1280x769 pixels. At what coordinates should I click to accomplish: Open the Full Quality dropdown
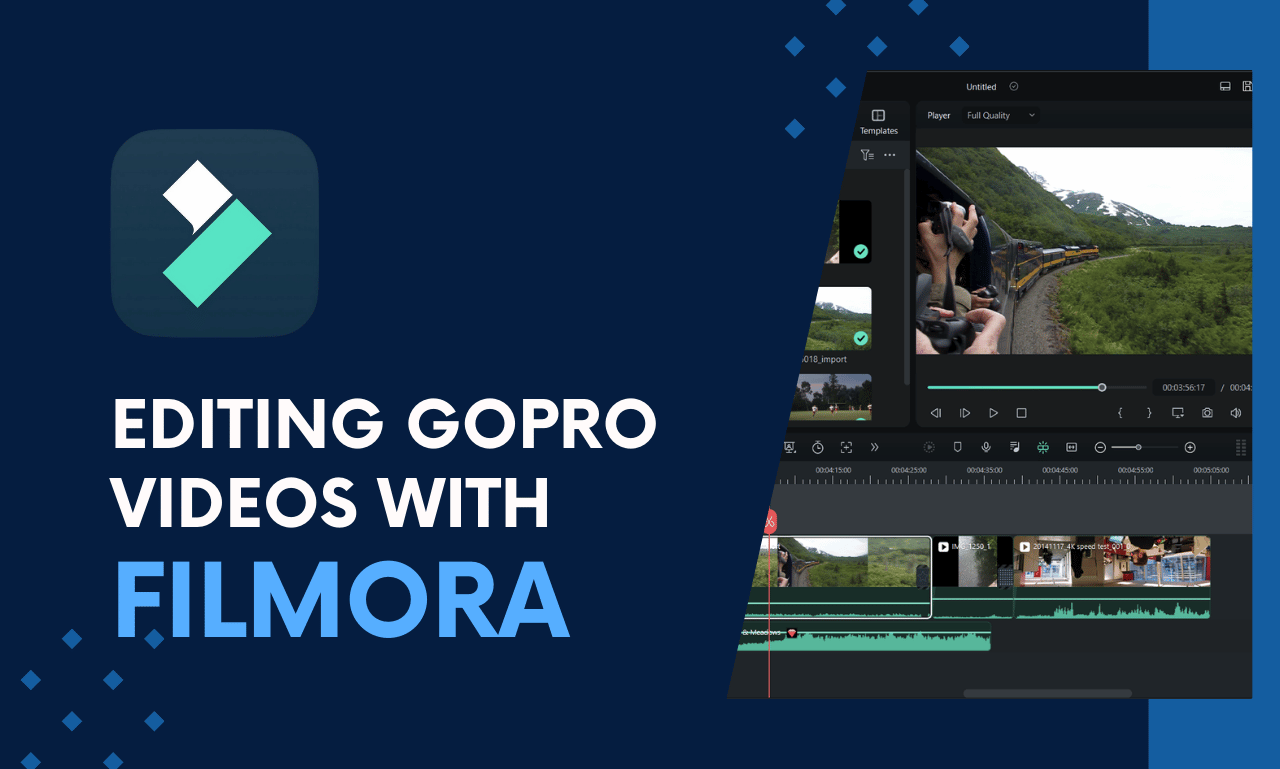tap(1001, 115)
